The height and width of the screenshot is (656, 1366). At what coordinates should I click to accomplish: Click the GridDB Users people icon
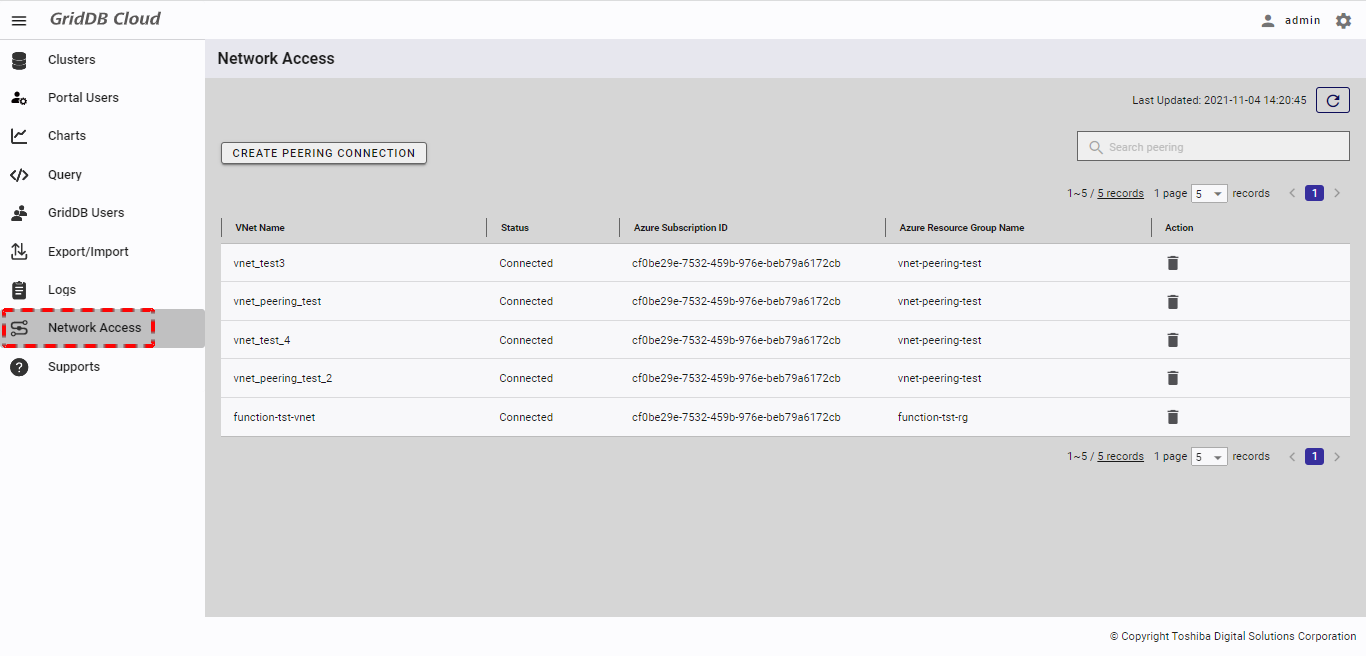click(19, 213)
